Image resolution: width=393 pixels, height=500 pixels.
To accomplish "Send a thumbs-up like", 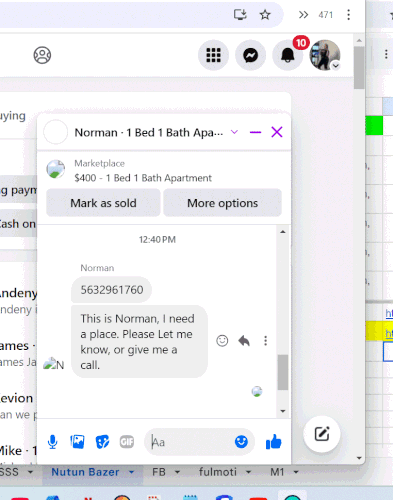I will (x=274, y=442).
